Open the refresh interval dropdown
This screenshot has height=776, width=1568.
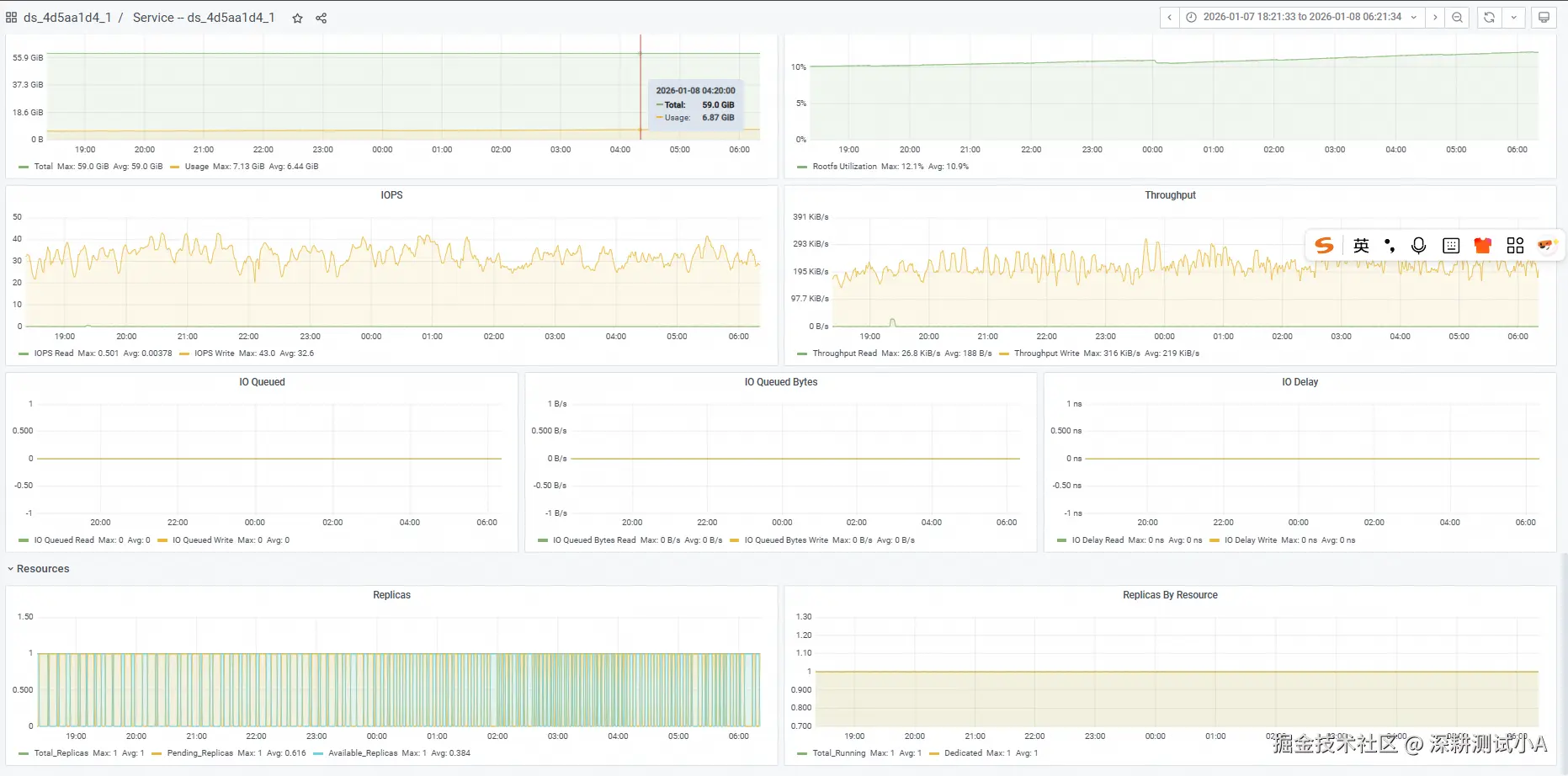click(1513, 17)
